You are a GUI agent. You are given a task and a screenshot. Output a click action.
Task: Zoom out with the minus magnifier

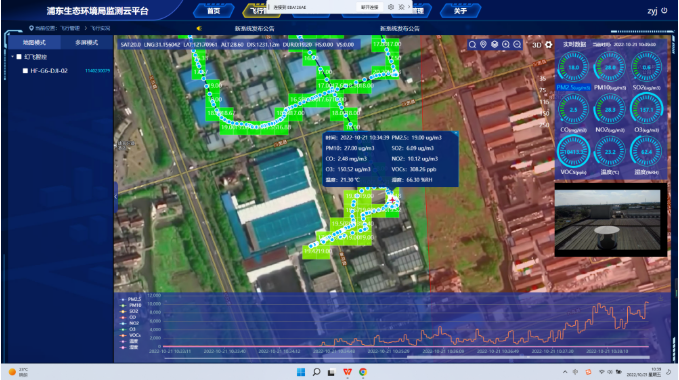pos(517,45)
